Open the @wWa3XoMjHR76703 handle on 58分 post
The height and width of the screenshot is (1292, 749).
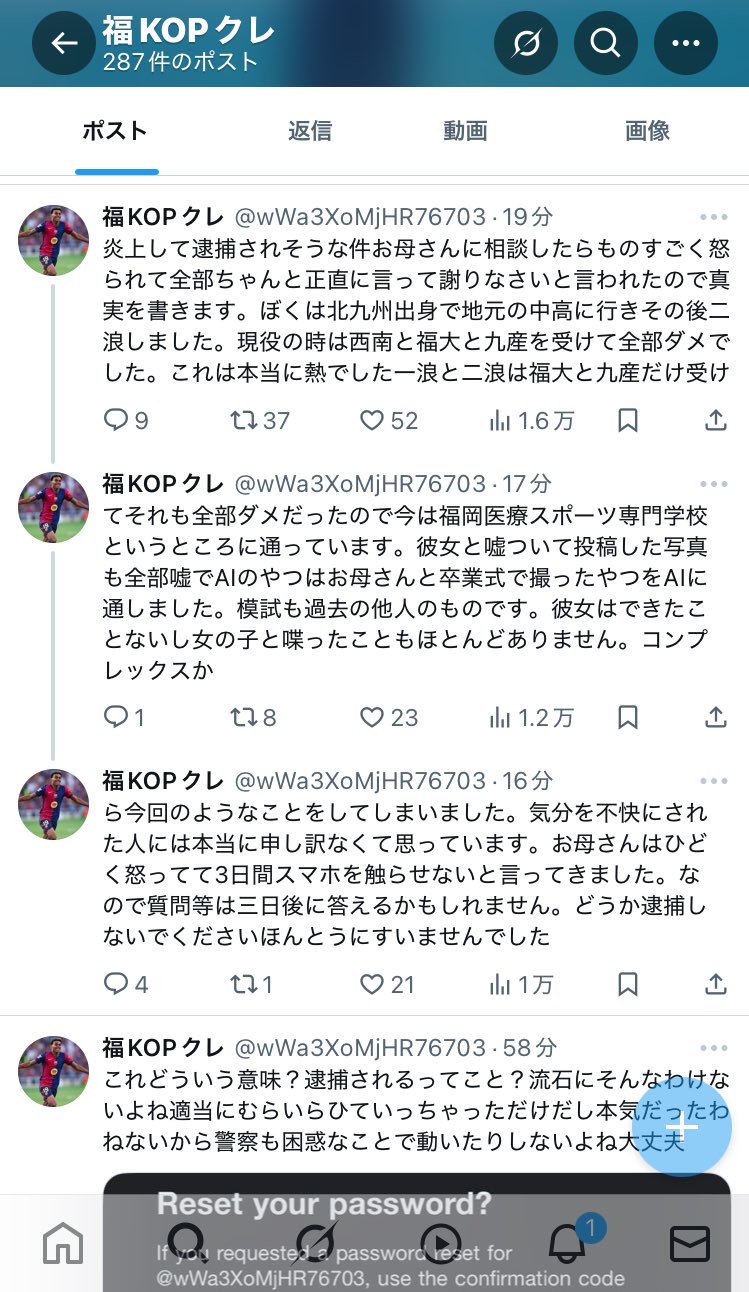point(359,1048)
